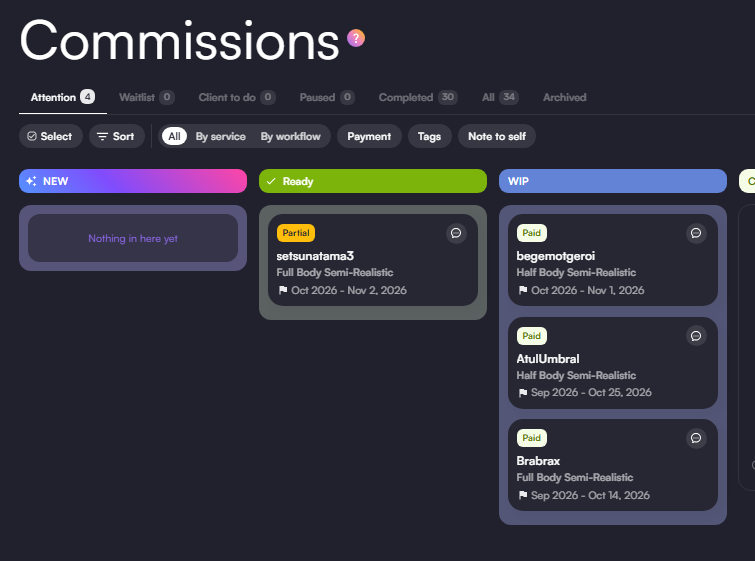Image resolution: width=755 pixels, height=561 pixels.
Task: Click date 'Sep 2026 - Oct 25, 2026'
Action: pyautogui.click(x=591, y=392)
